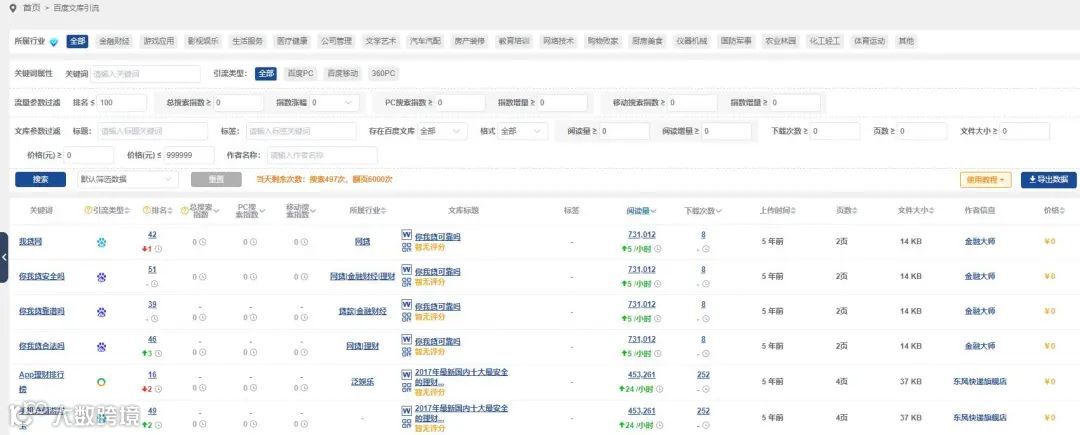Screen dimensions: 1080x435
Task: Sort by PC搜索指数 column header
Action: (x=248, y=211)
